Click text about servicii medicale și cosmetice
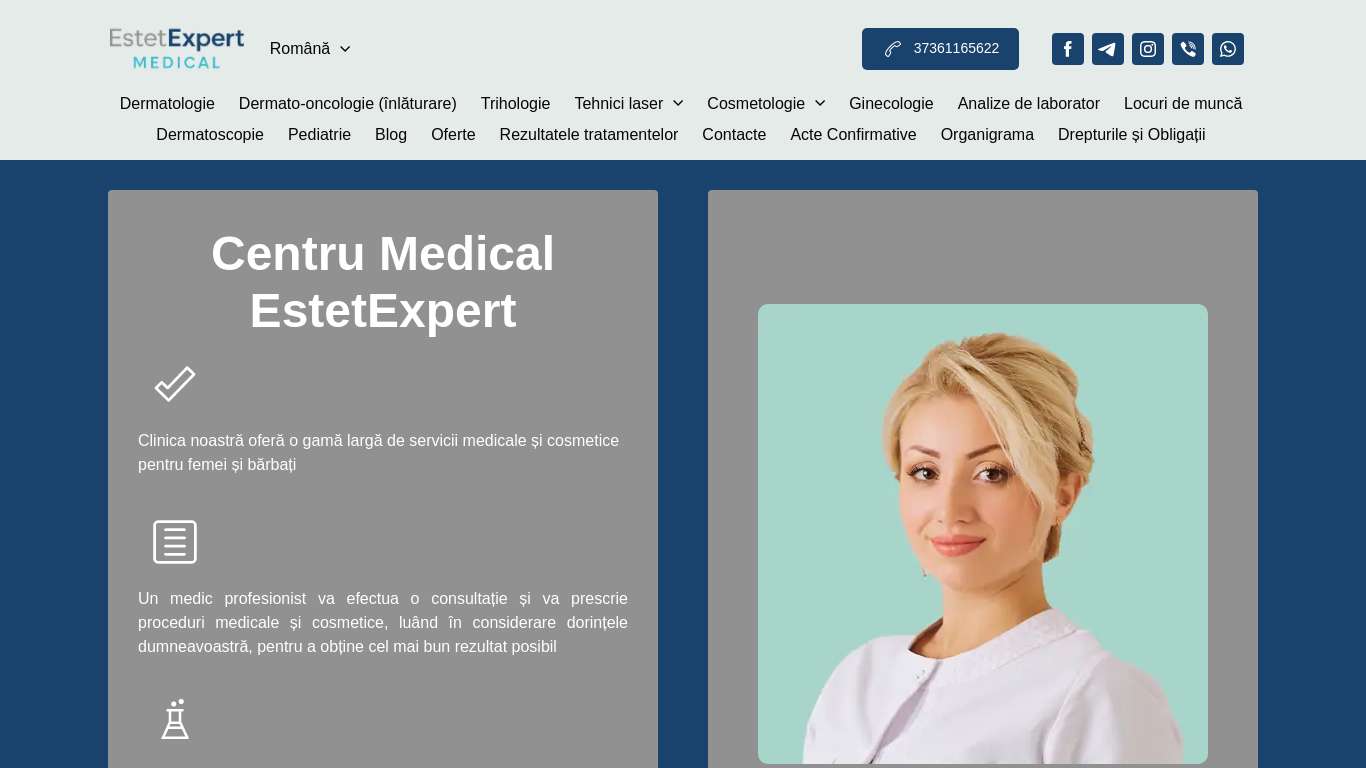 (x=383, y=453)
